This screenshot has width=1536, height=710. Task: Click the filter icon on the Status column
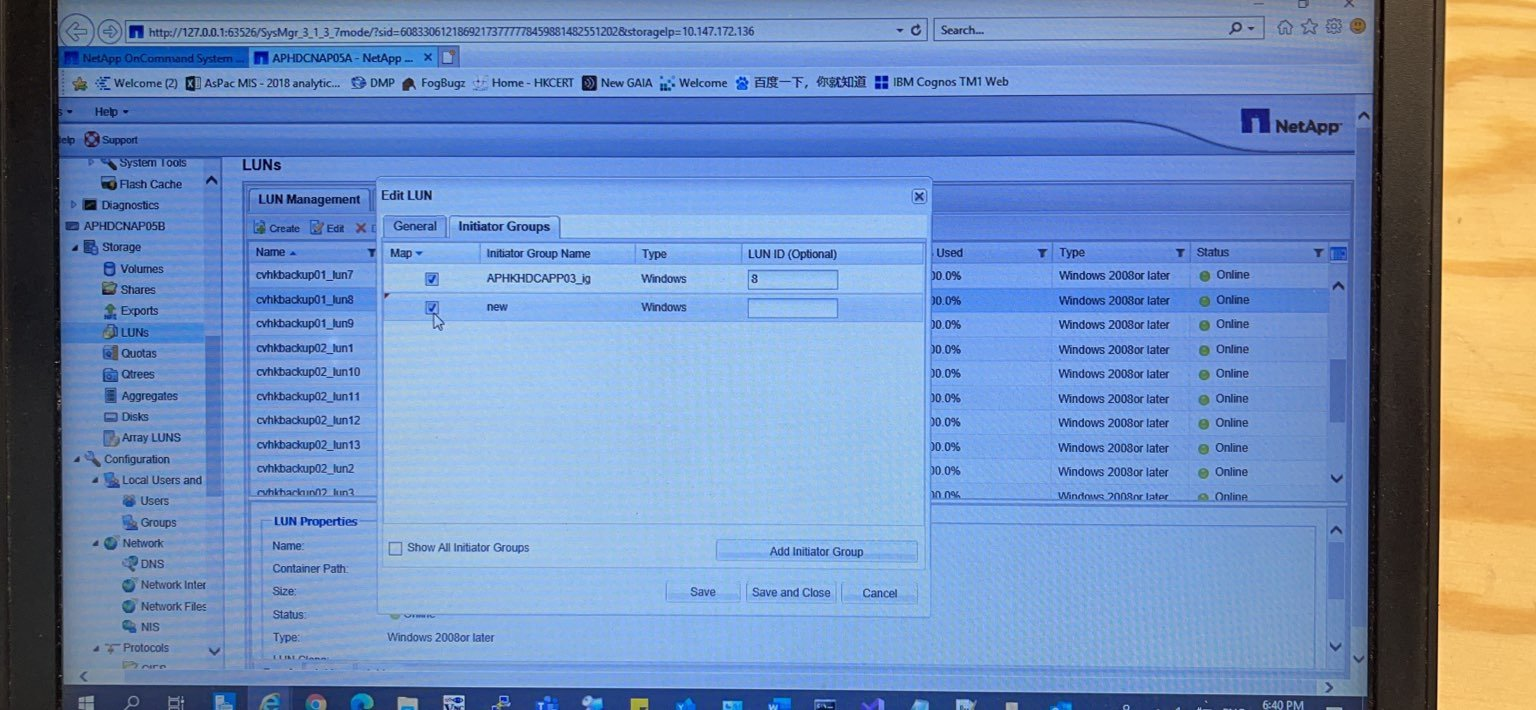1318,253
